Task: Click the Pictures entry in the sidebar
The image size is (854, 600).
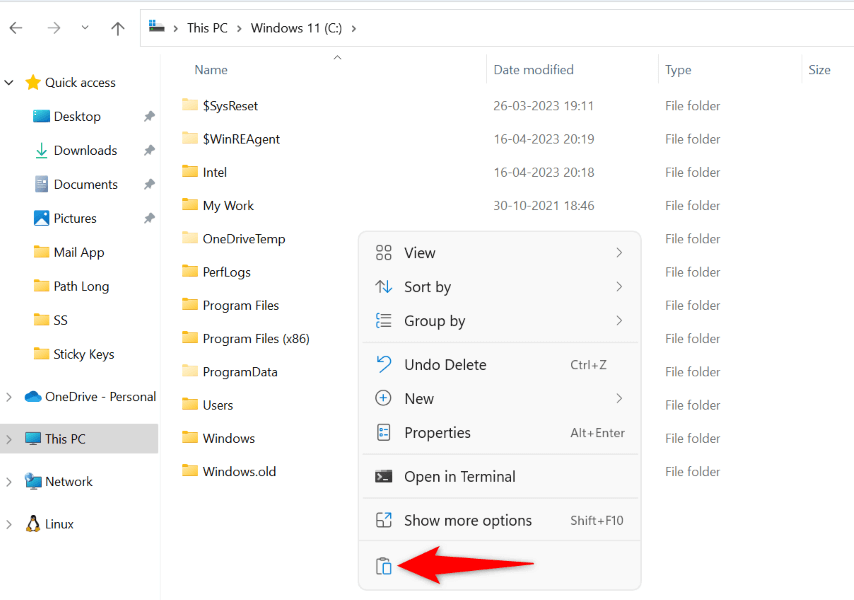Action: 75,218
